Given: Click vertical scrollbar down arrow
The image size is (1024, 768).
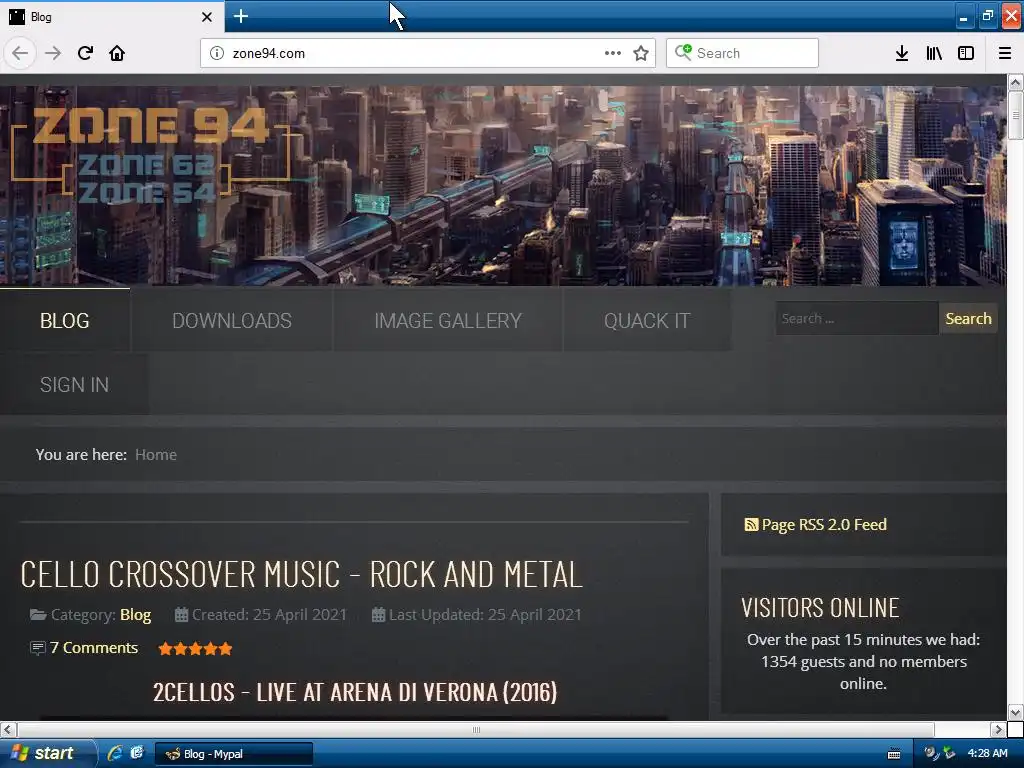Looking at the screenshot, I should (1015, 712).
